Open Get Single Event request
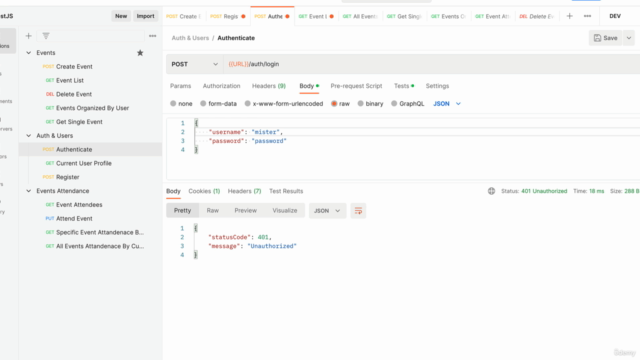Screen dimensions: 640x360 (x=79, y=122)
